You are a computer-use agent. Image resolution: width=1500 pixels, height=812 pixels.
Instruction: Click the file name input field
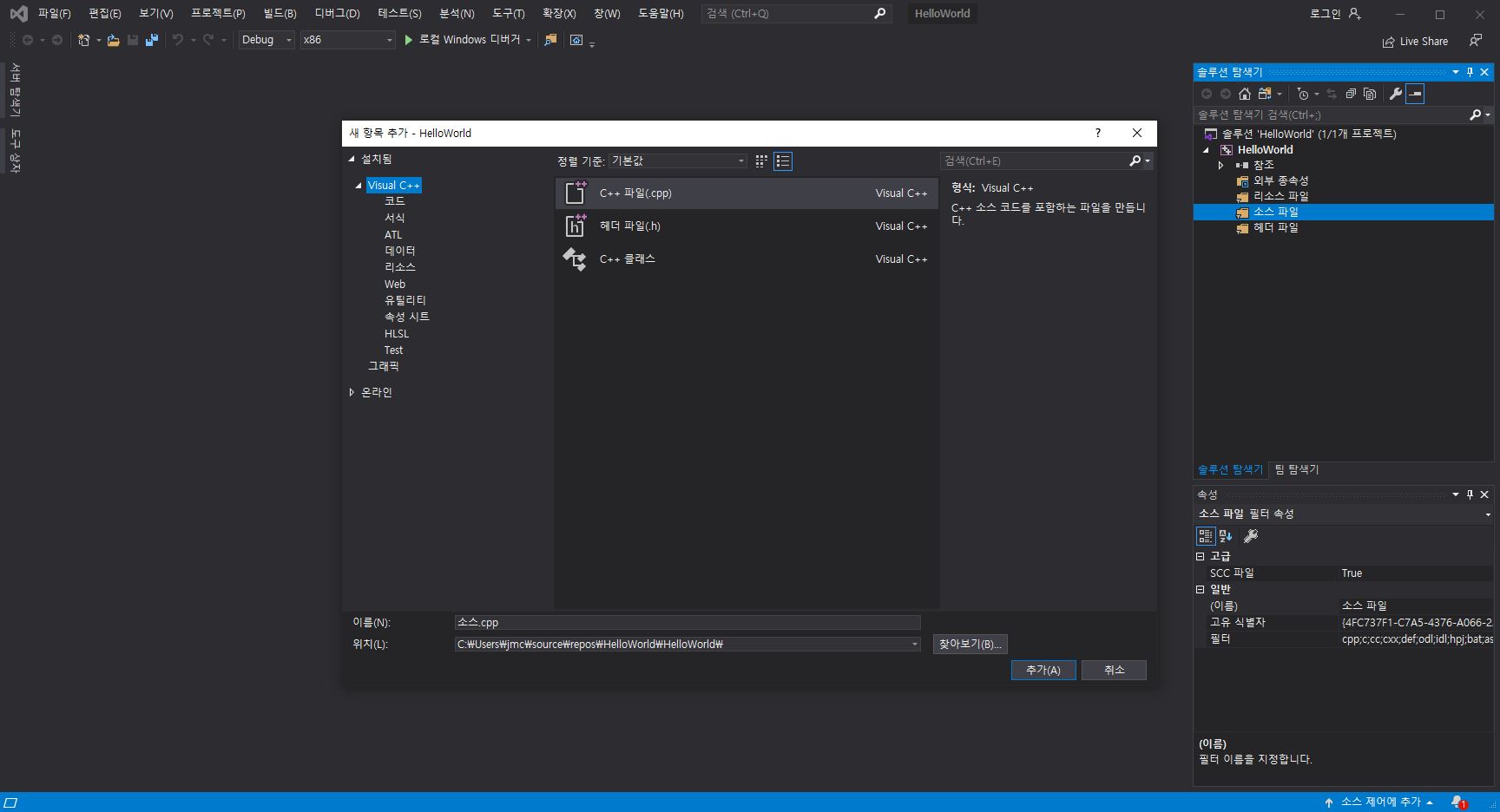click(x=687, y=623)
